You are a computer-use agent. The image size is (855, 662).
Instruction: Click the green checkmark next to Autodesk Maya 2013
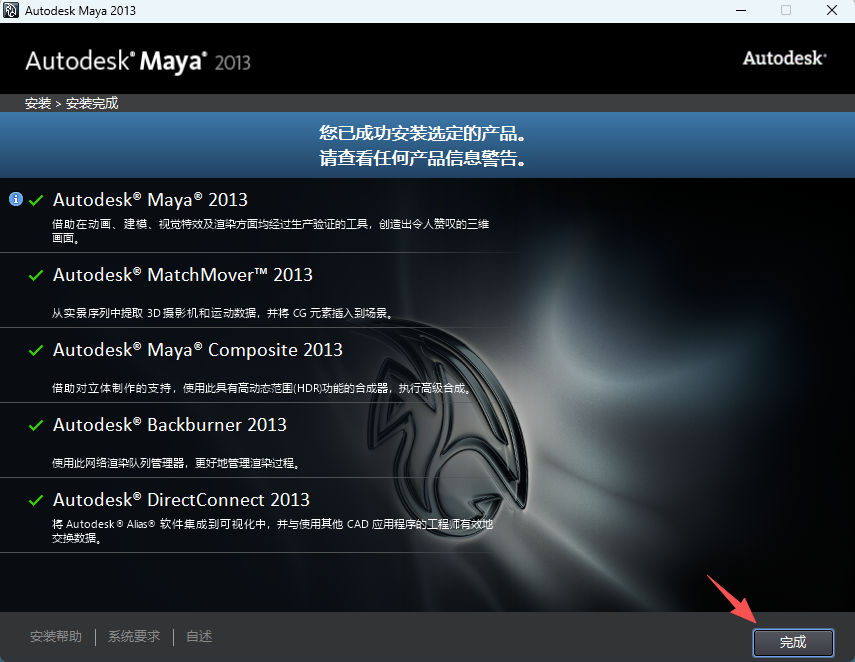37,199
